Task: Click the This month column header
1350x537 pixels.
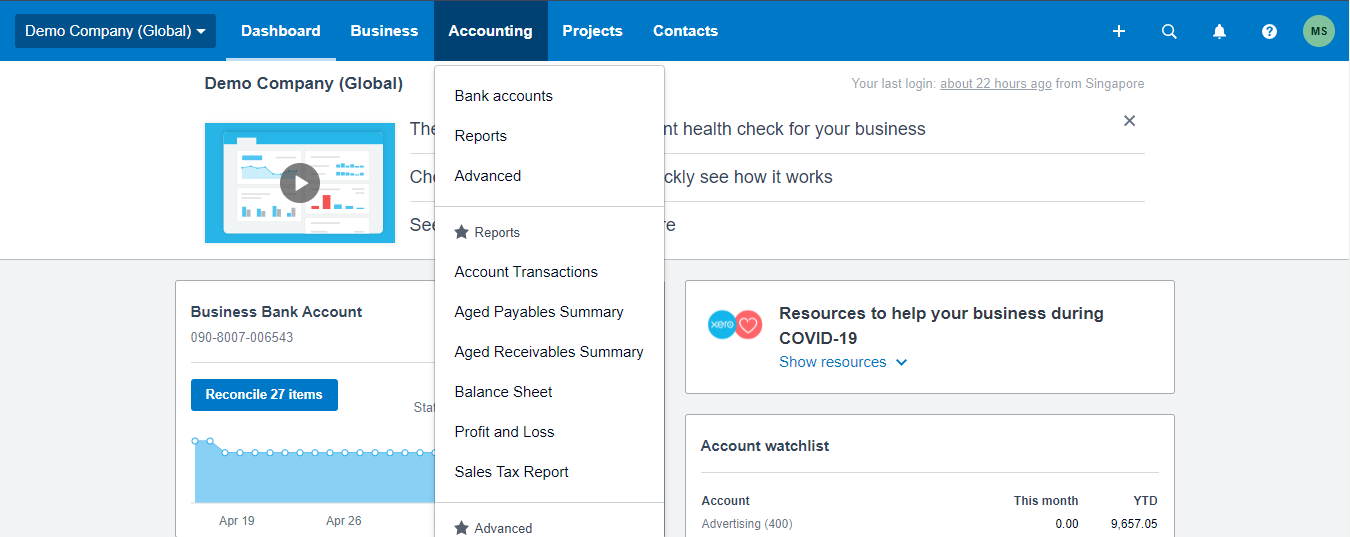Action: coord(1046,501)
